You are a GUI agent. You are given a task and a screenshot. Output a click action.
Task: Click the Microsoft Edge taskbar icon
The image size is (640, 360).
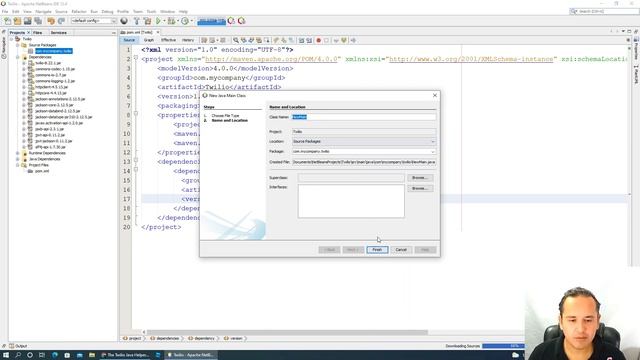[55, 355]
